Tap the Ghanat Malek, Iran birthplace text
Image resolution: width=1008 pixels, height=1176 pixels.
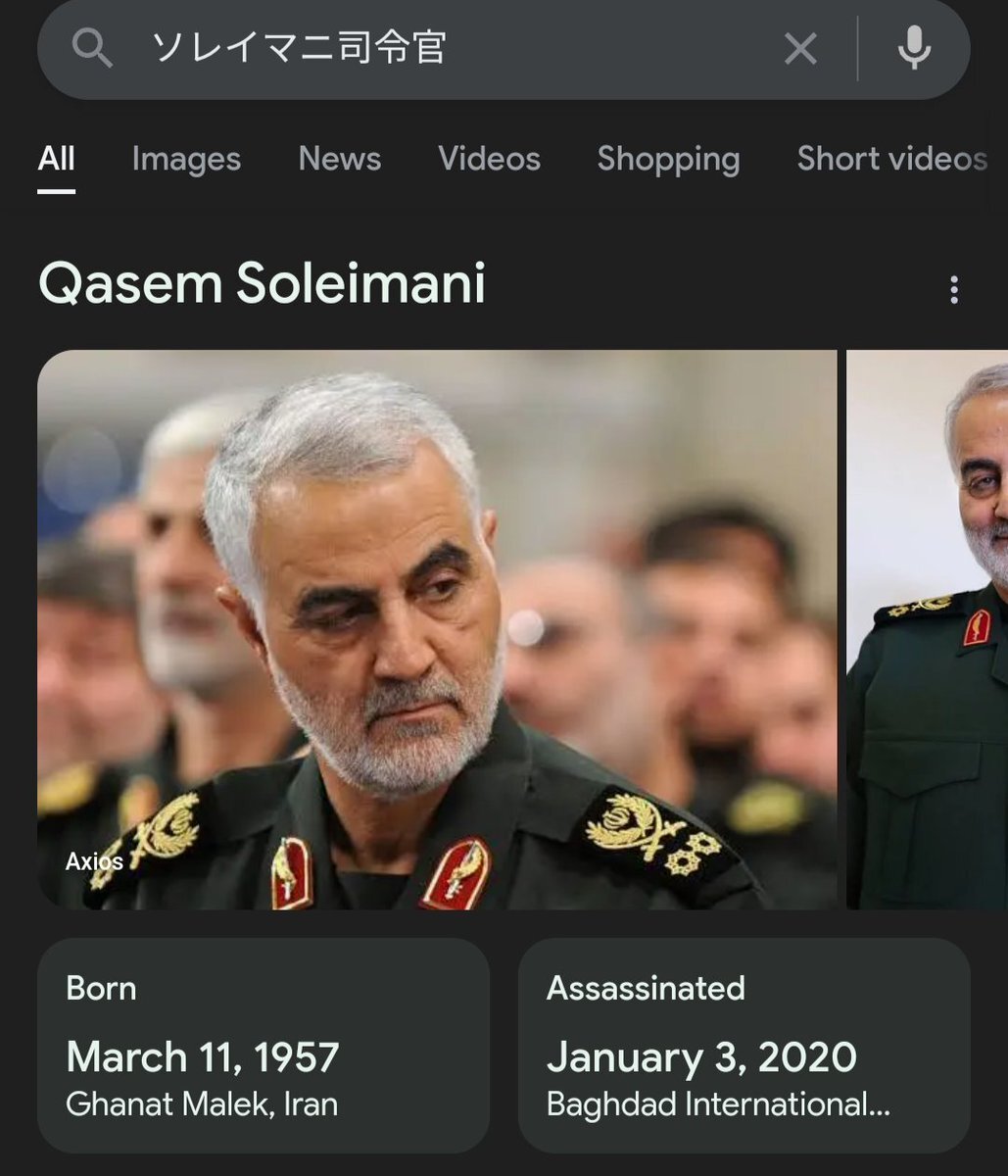[202, 1104]
